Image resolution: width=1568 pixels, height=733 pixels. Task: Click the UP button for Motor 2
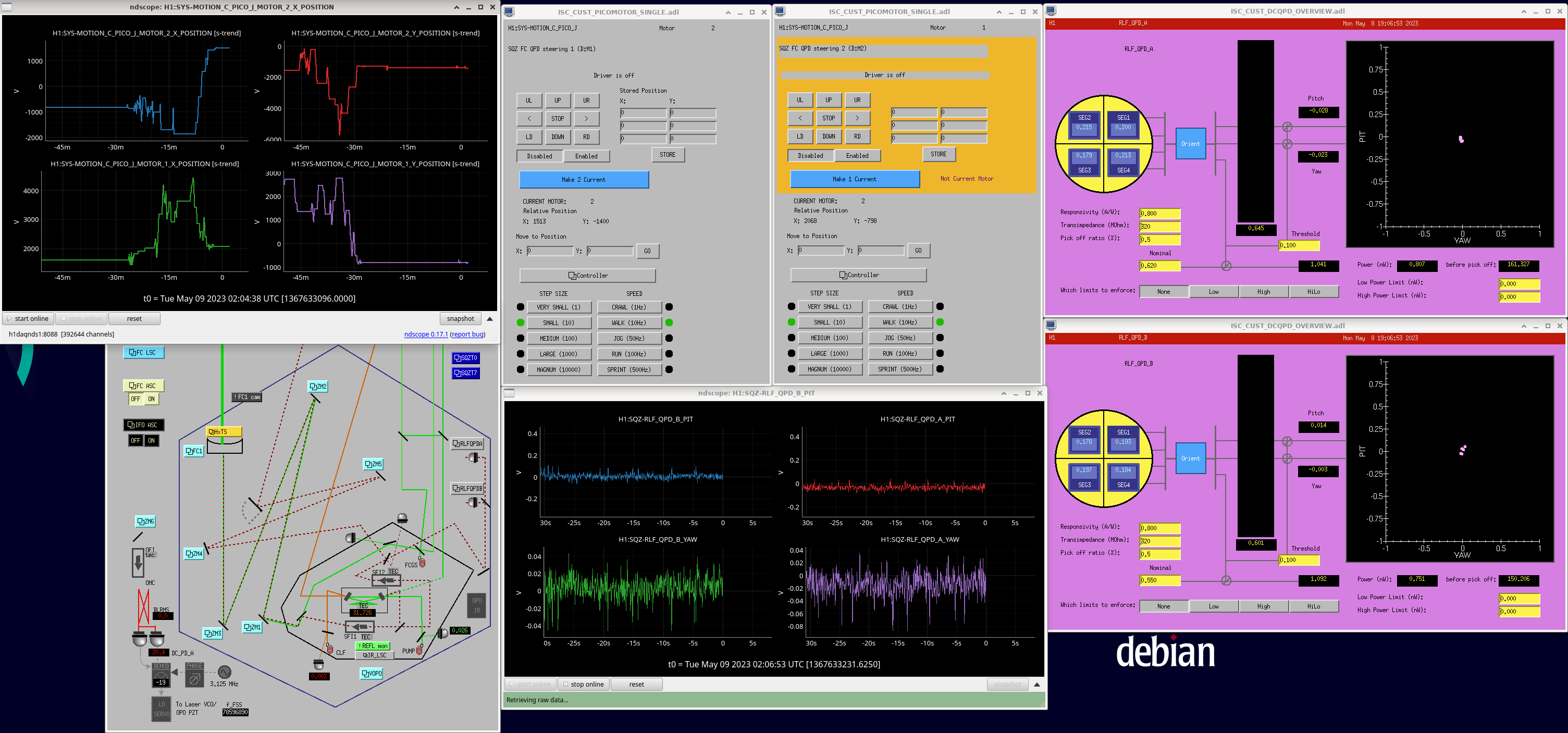click(558, 101)
